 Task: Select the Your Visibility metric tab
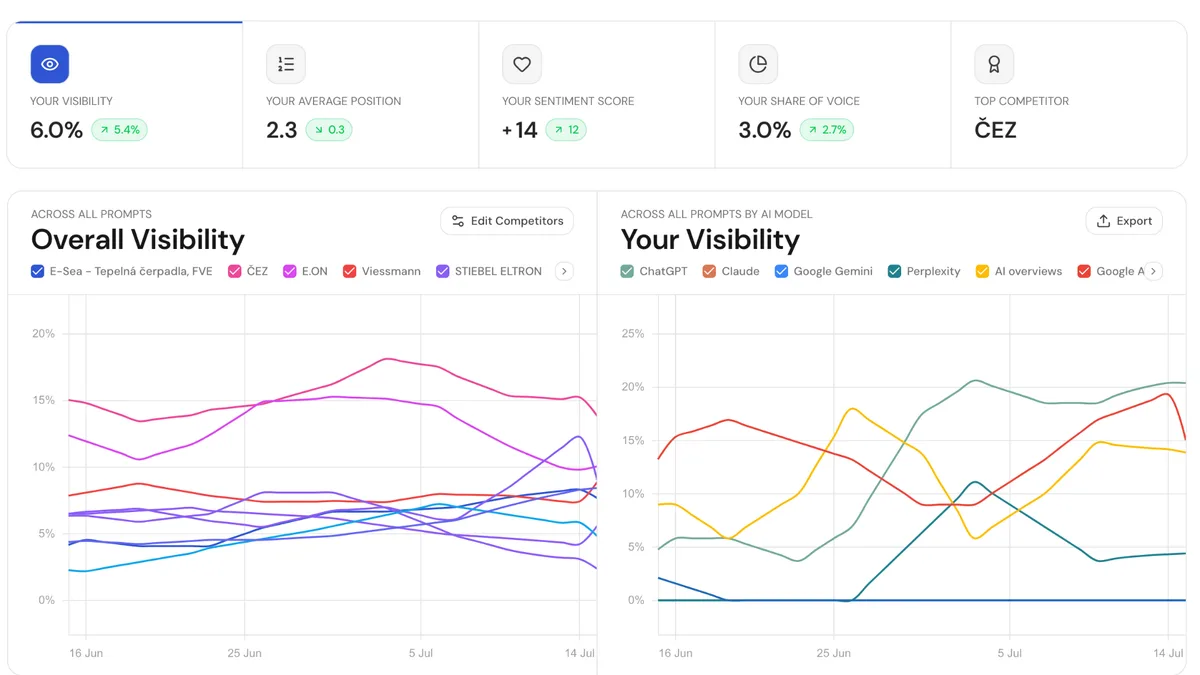point(125,95)
